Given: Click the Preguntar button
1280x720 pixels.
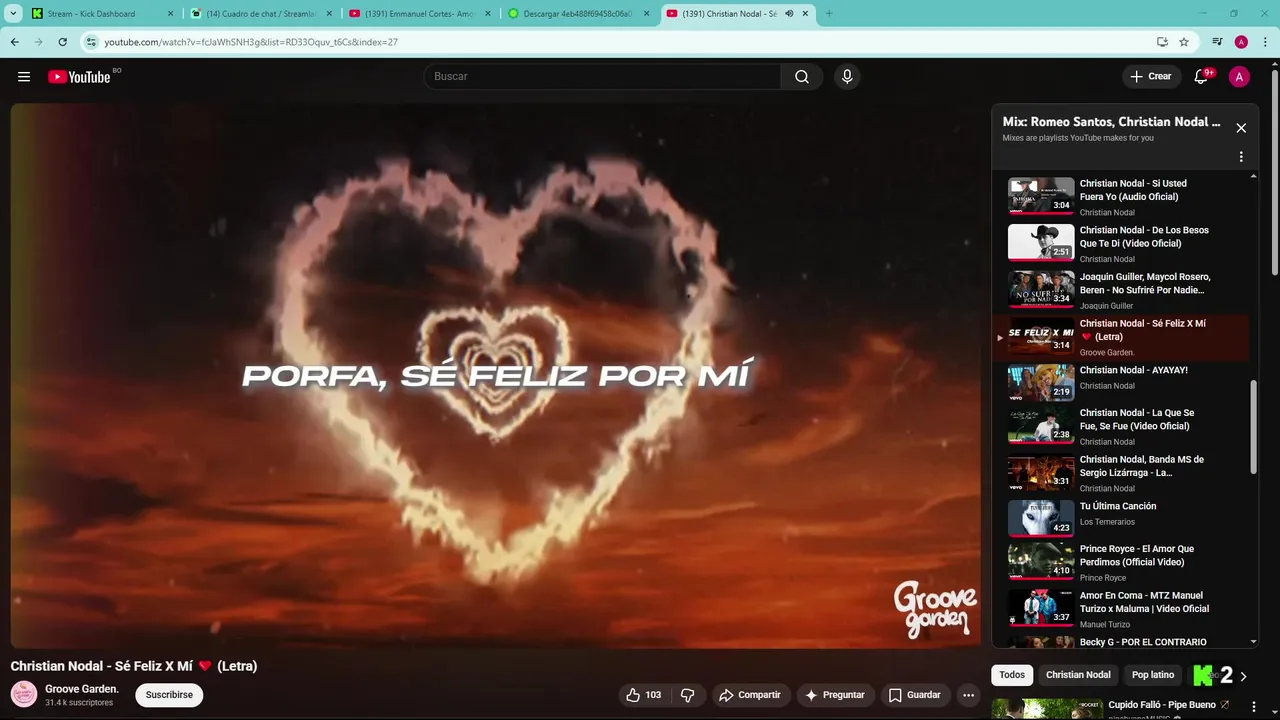Looking at the screenshot, I should point(835,695).
